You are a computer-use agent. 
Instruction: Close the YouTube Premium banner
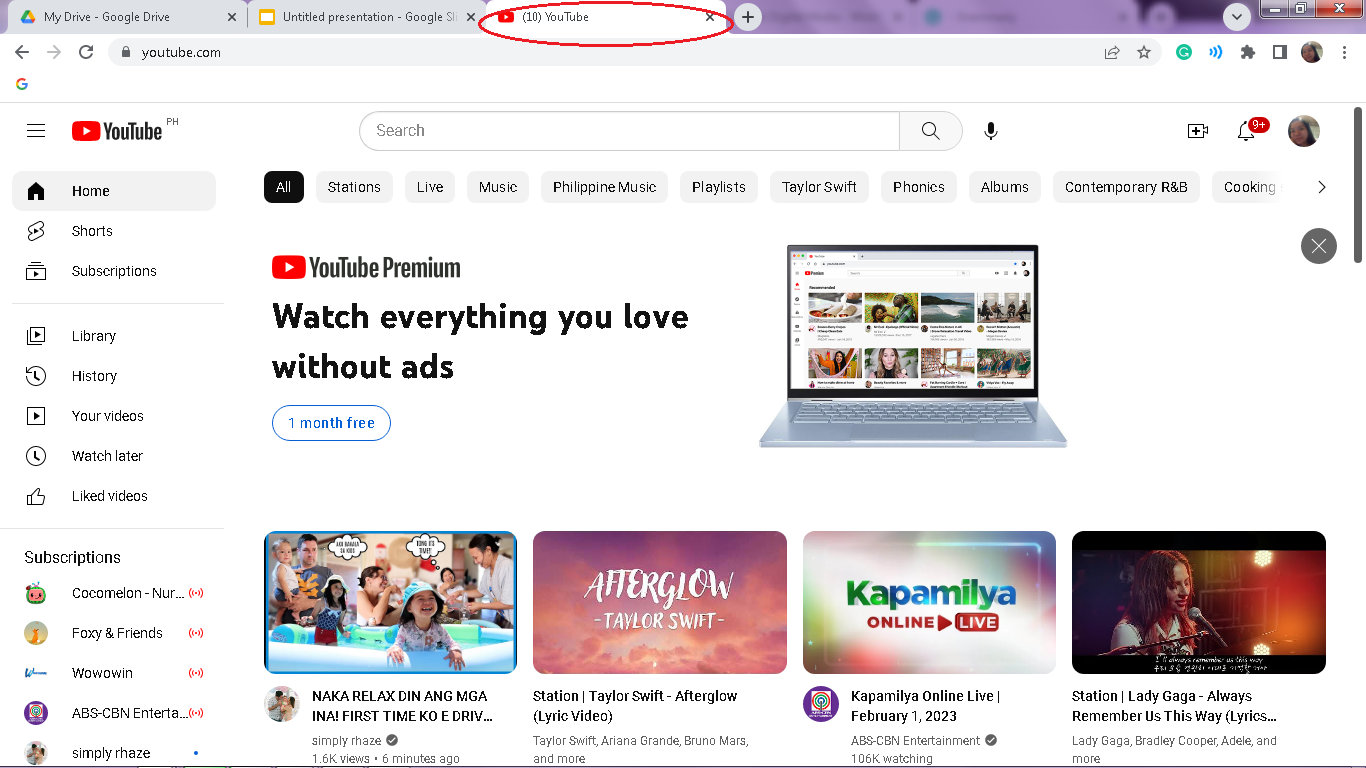click(x=1319, y=246)
